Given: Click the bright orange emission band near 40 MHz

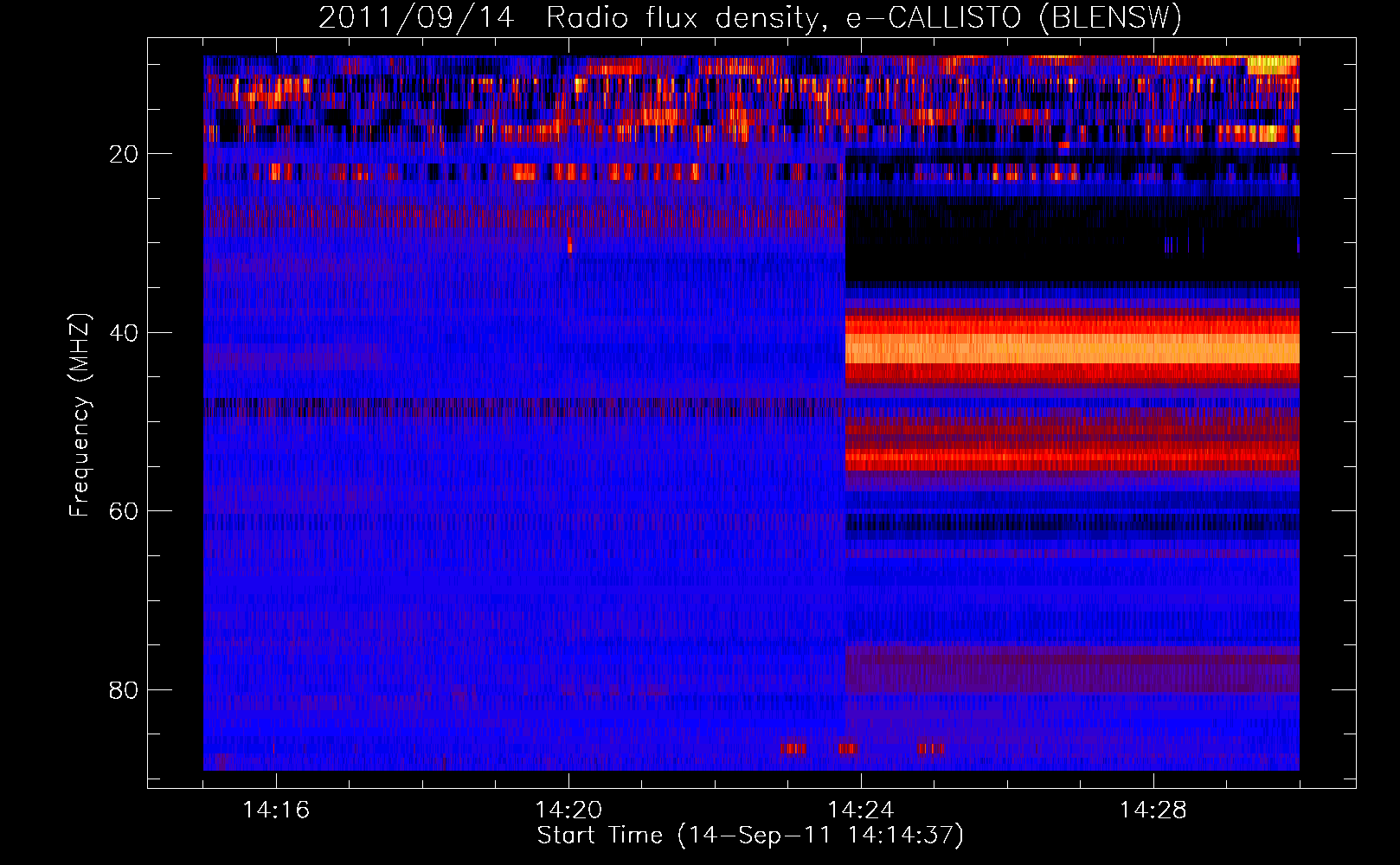Looking at the screenshot, I should pyautogui.click(x=1072, y=349).
